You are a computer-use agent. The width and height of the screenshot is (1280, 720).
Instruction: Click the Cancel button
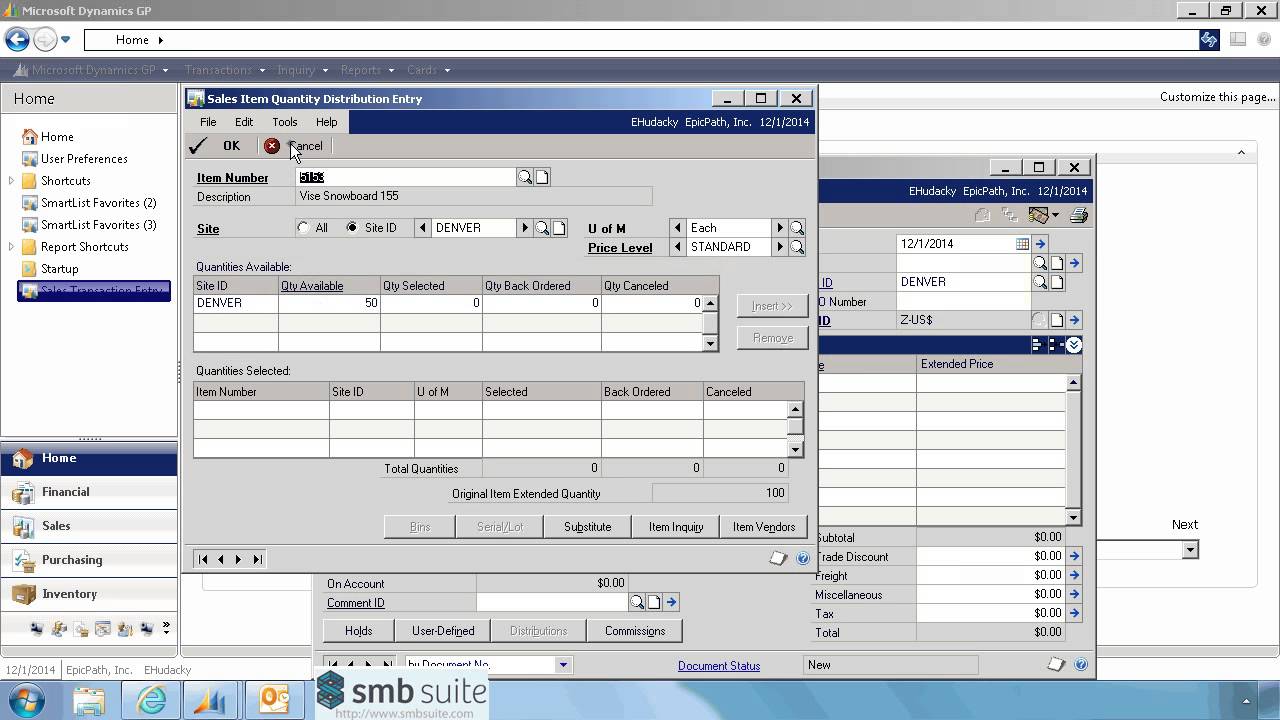(294, 146)
